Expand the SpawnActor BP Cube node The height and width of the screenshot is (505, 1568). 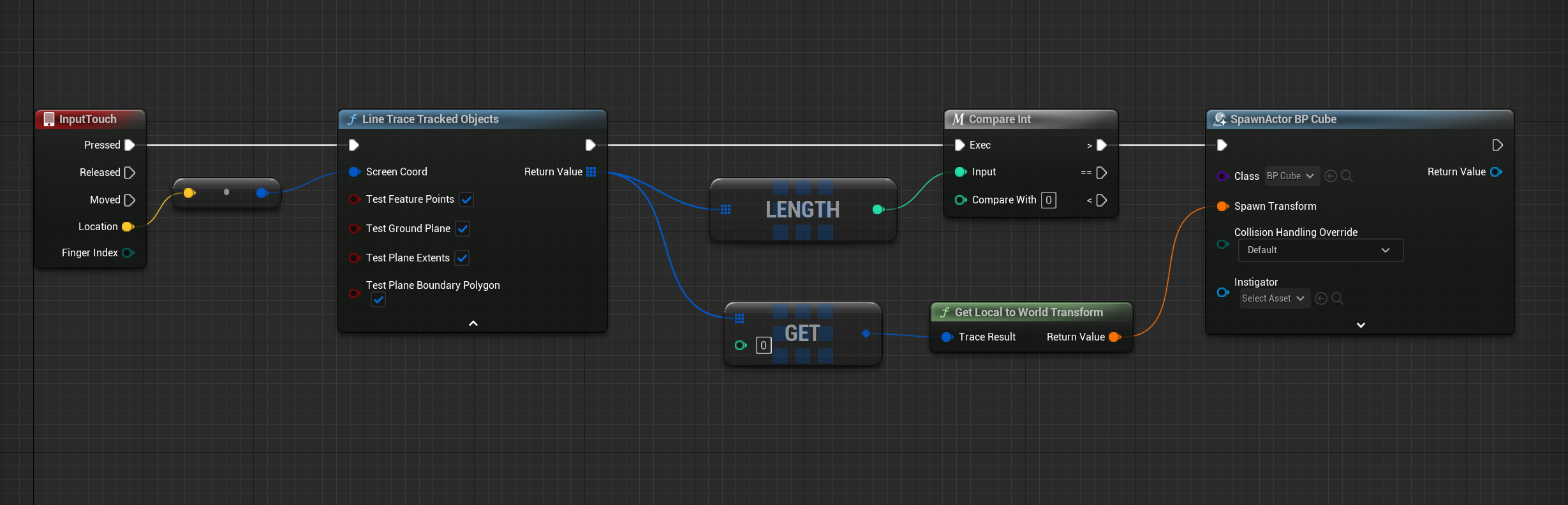1361,325
